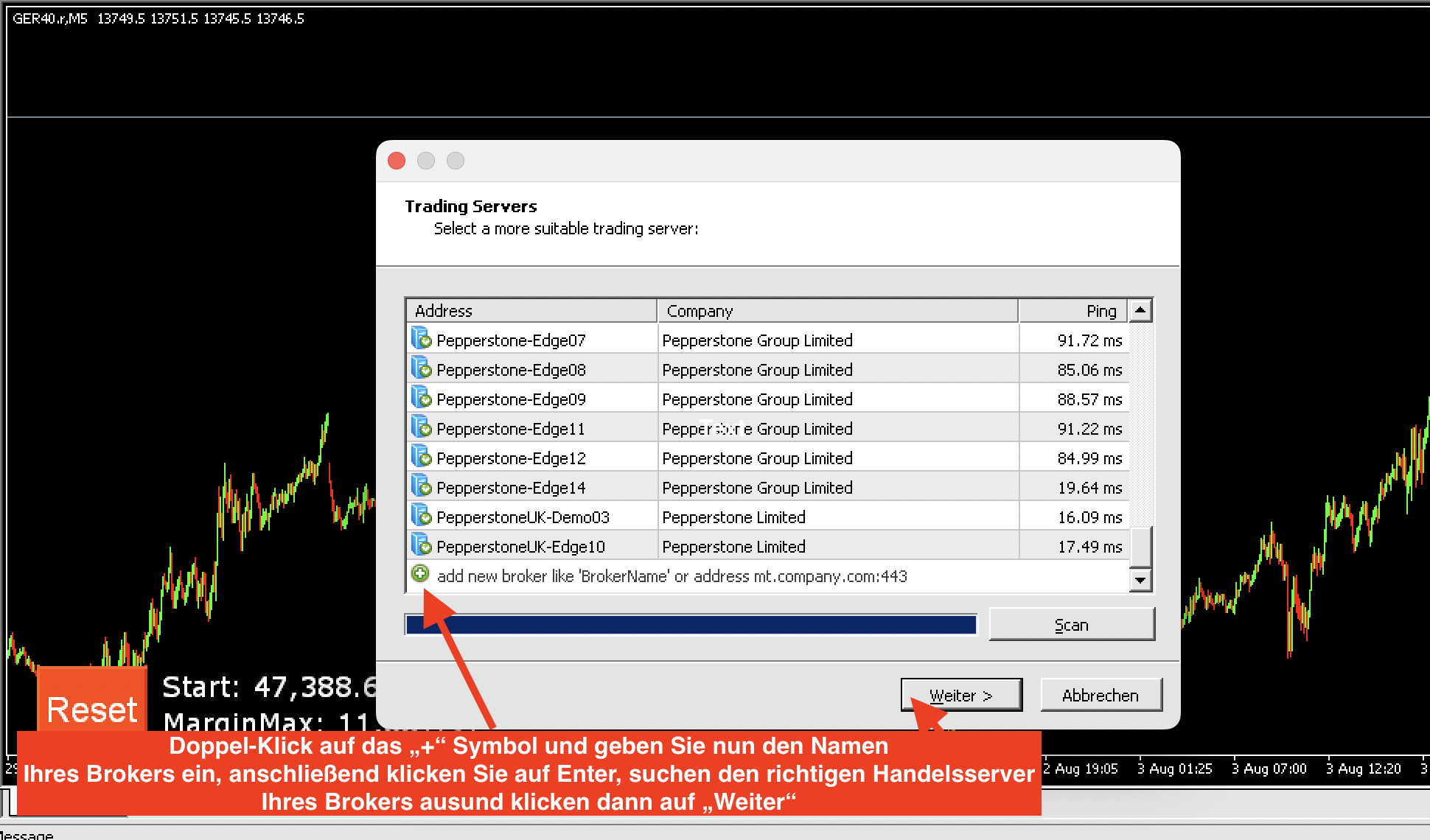This screenshot has width=1430, height=840.
Task: Click Pepperstone Group Limited in Edge14 row
Action: [757, 488]
